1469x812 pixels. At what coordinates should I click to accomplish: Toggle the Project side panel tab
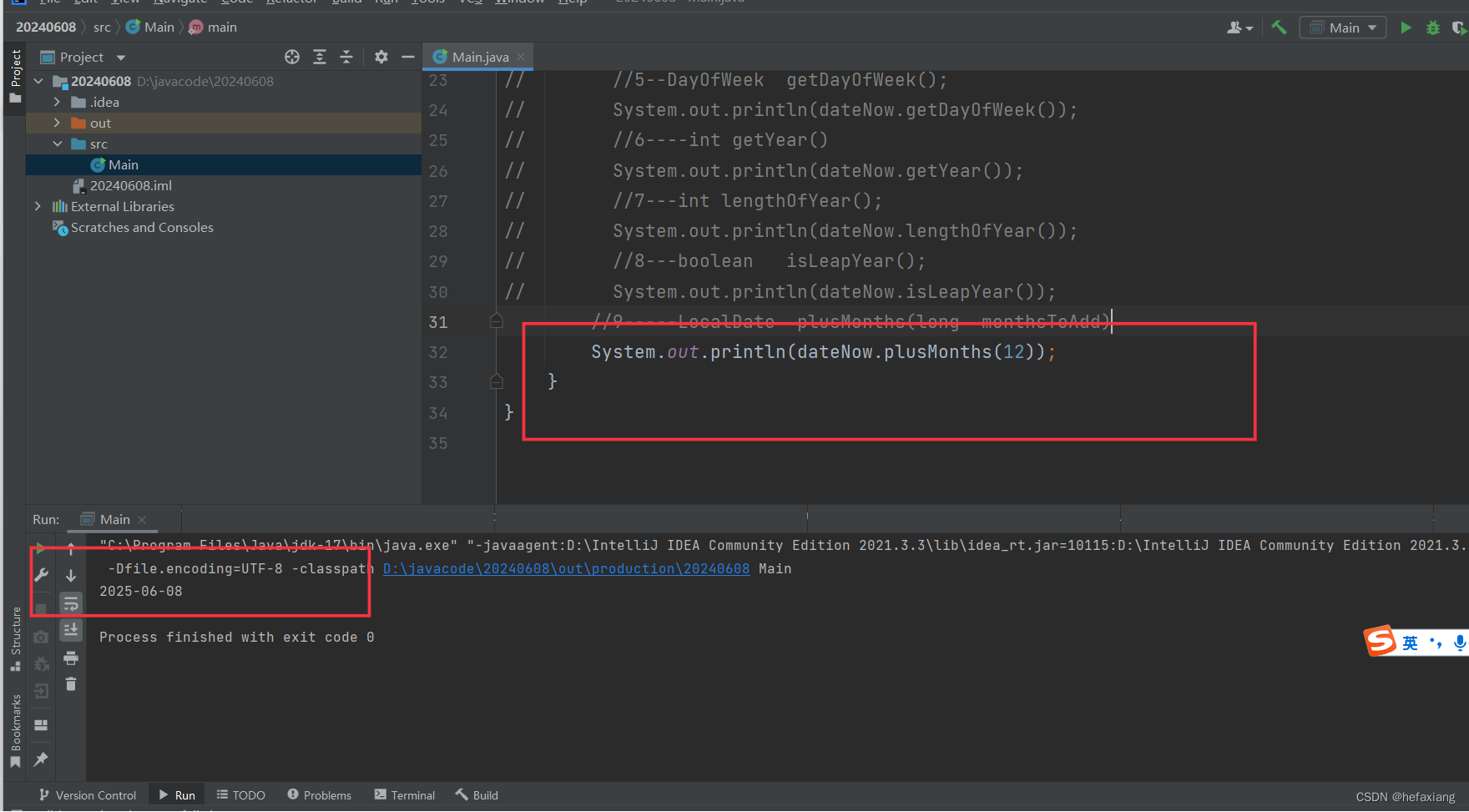click(x=15, y=76)
